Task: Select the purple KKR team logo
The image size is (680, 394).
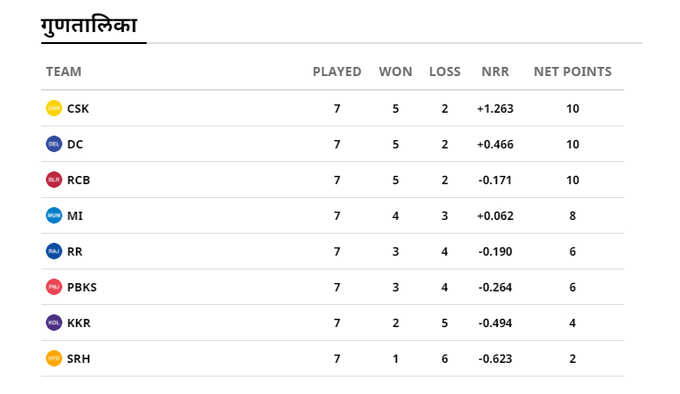Action: [x=54, y=323]
